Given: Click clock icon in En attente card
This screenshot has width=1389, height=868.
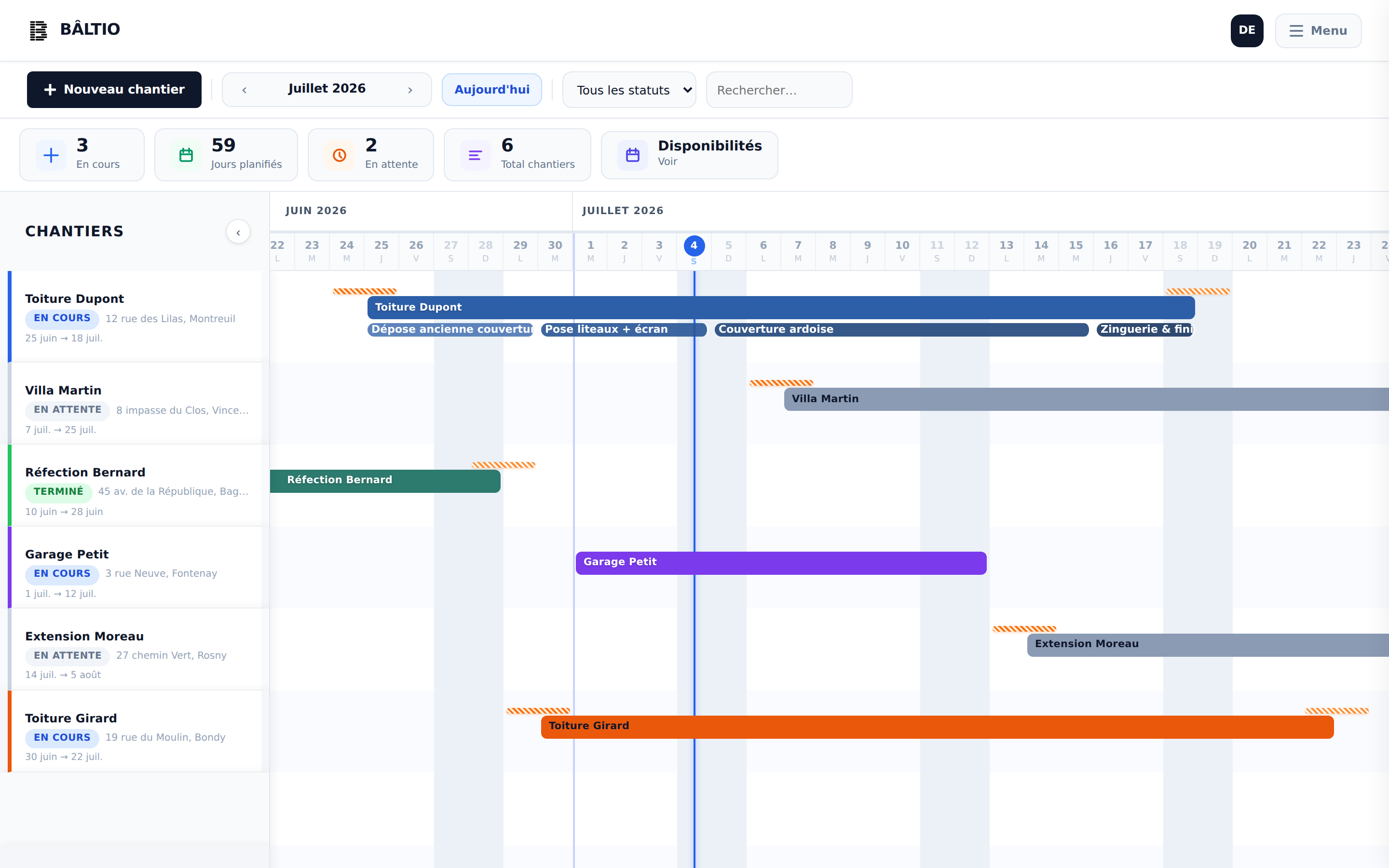Looking at the screenshot, I should [x=339, y=155].
